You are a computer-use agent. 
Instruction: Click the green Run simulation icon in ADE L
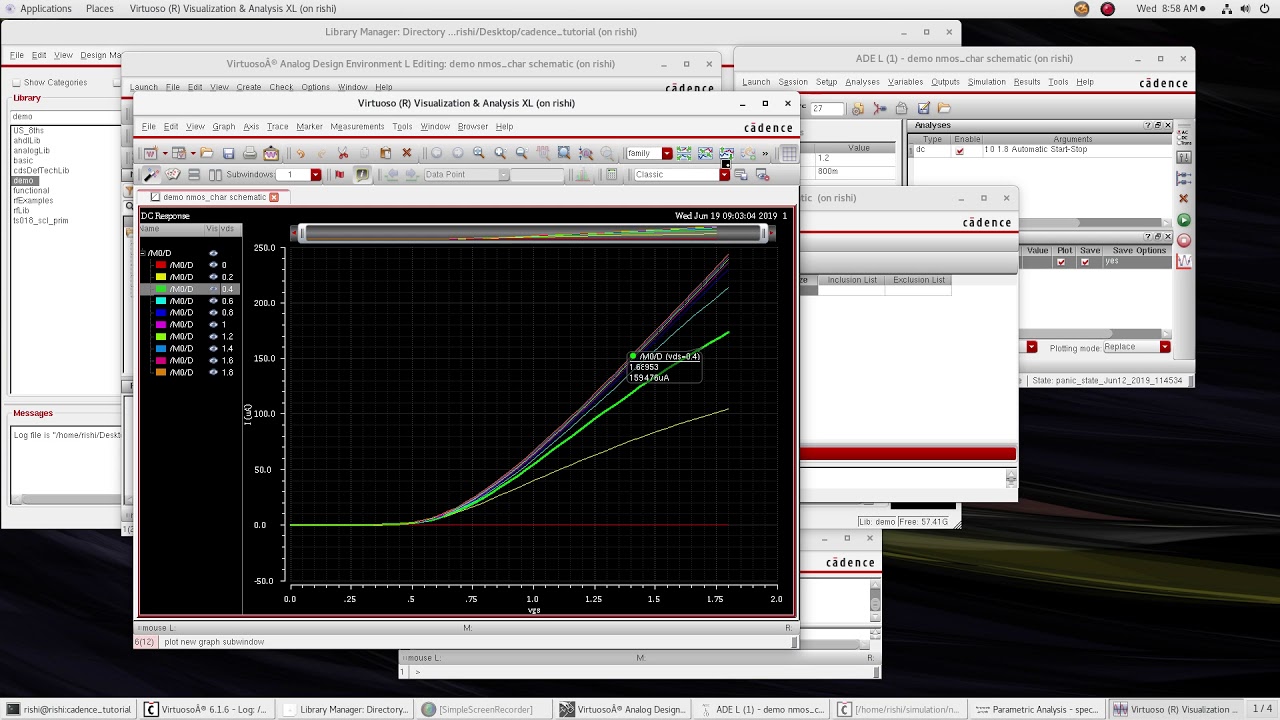click(1184, 220)
